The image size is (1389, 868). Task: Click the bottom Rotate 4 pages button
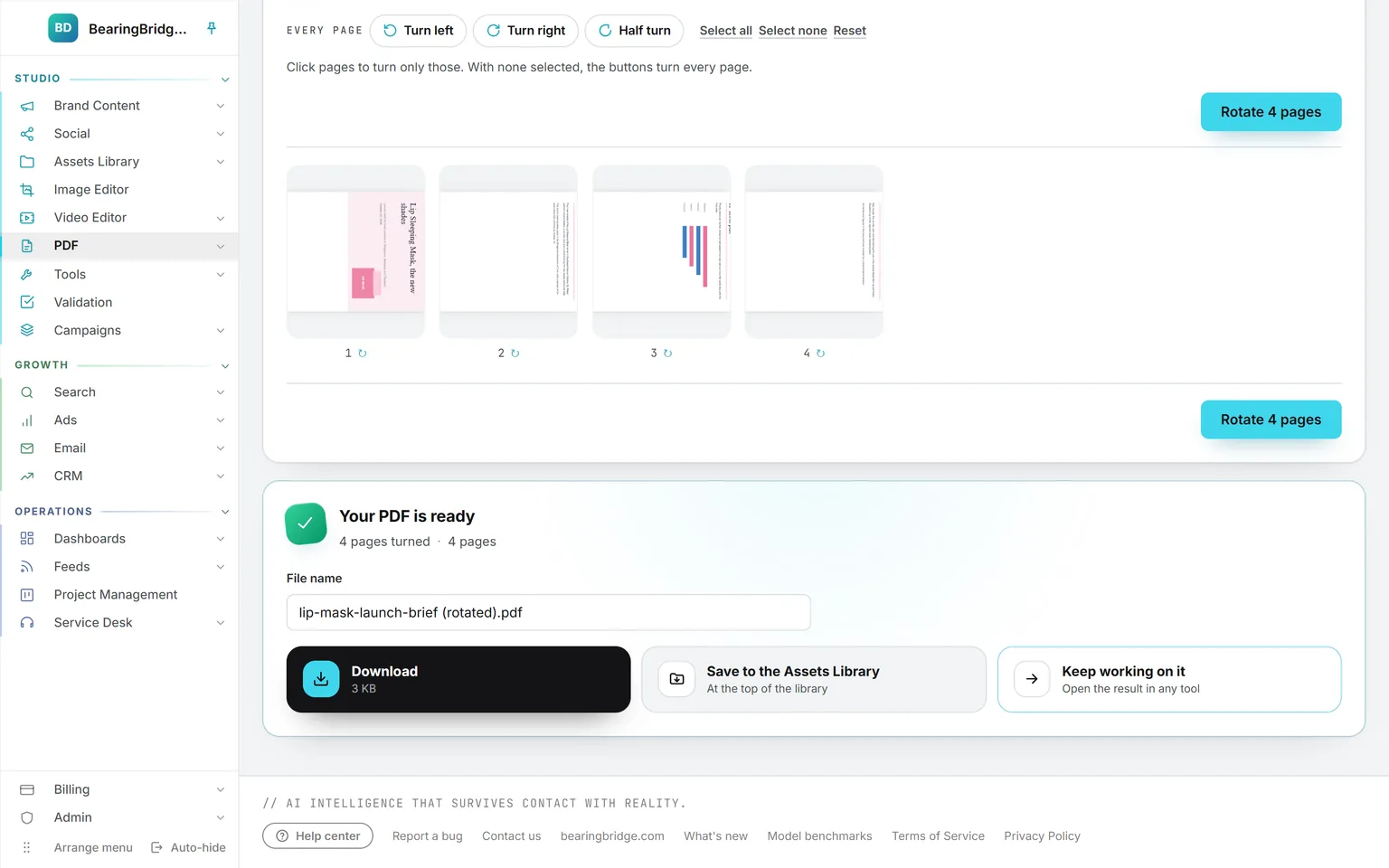pyautogui.click(x=1271, y=420)
